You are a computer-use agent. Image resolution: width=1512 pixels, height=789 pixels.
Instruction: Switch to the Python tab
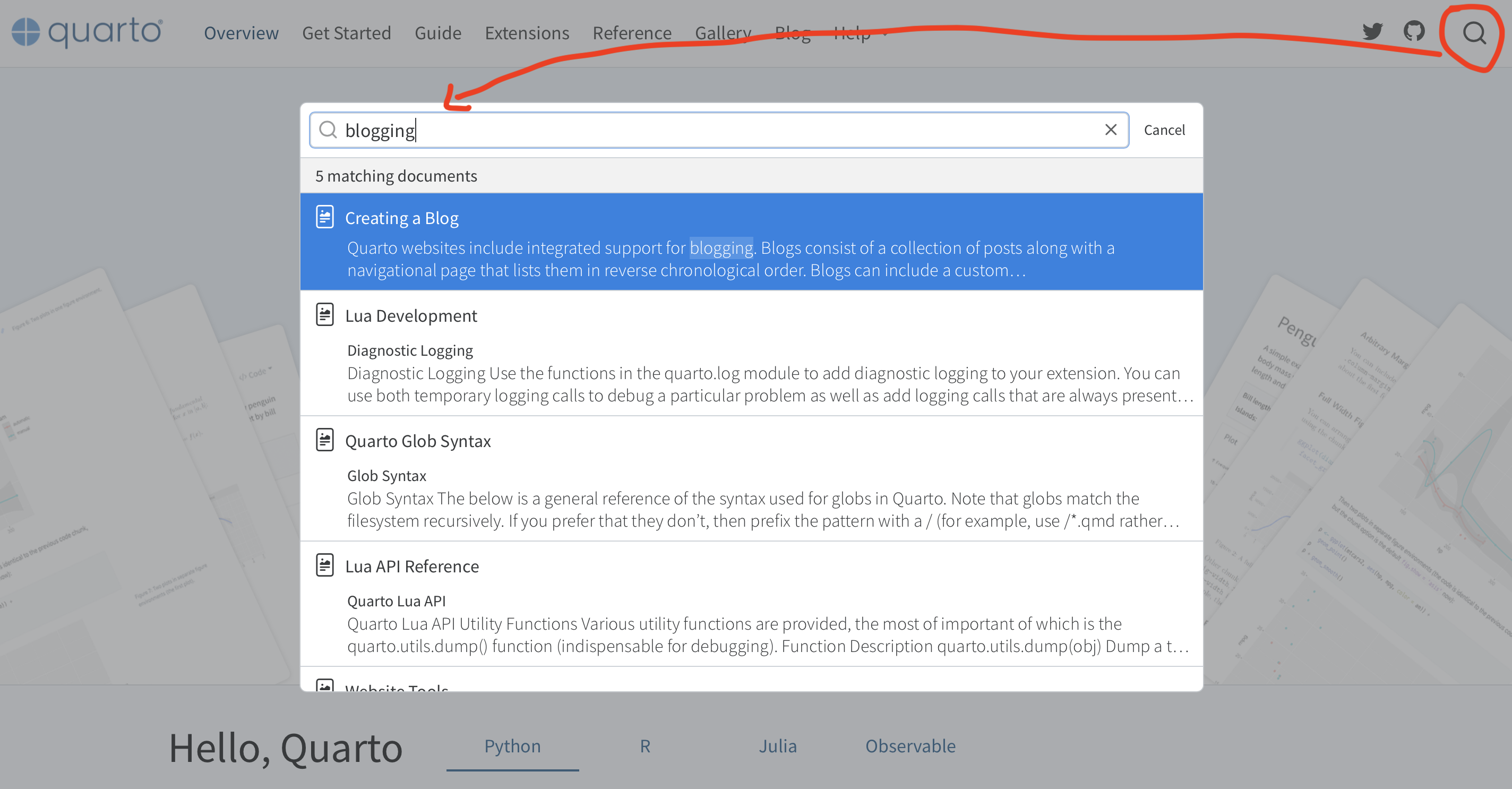click(x=512, y=746)
